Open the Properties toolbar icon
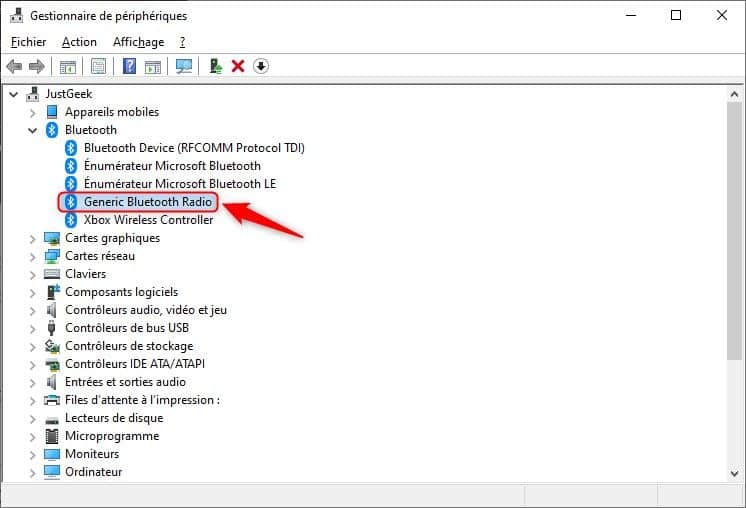 click(x=98, y=66)
